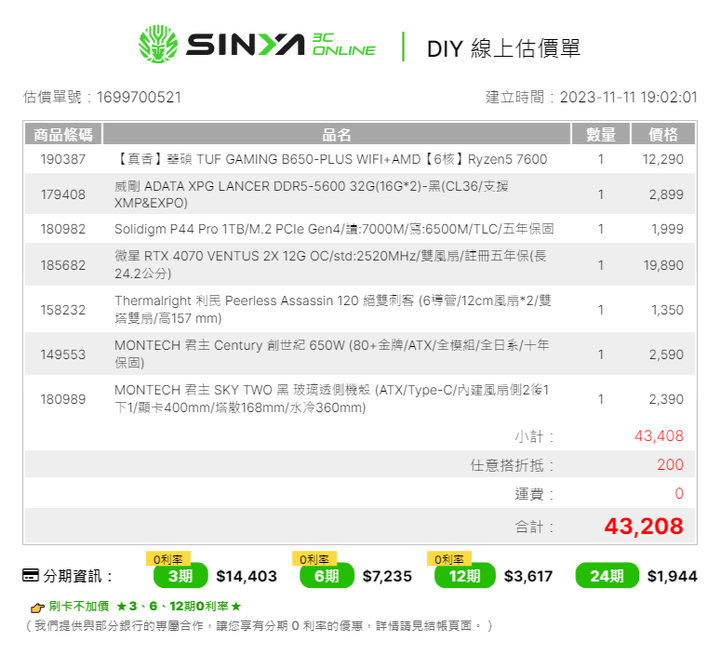Screen dimensions: 720x655
Task: Click the RTX 4070 VENTUS 2X product name
Action: (331, 265)
